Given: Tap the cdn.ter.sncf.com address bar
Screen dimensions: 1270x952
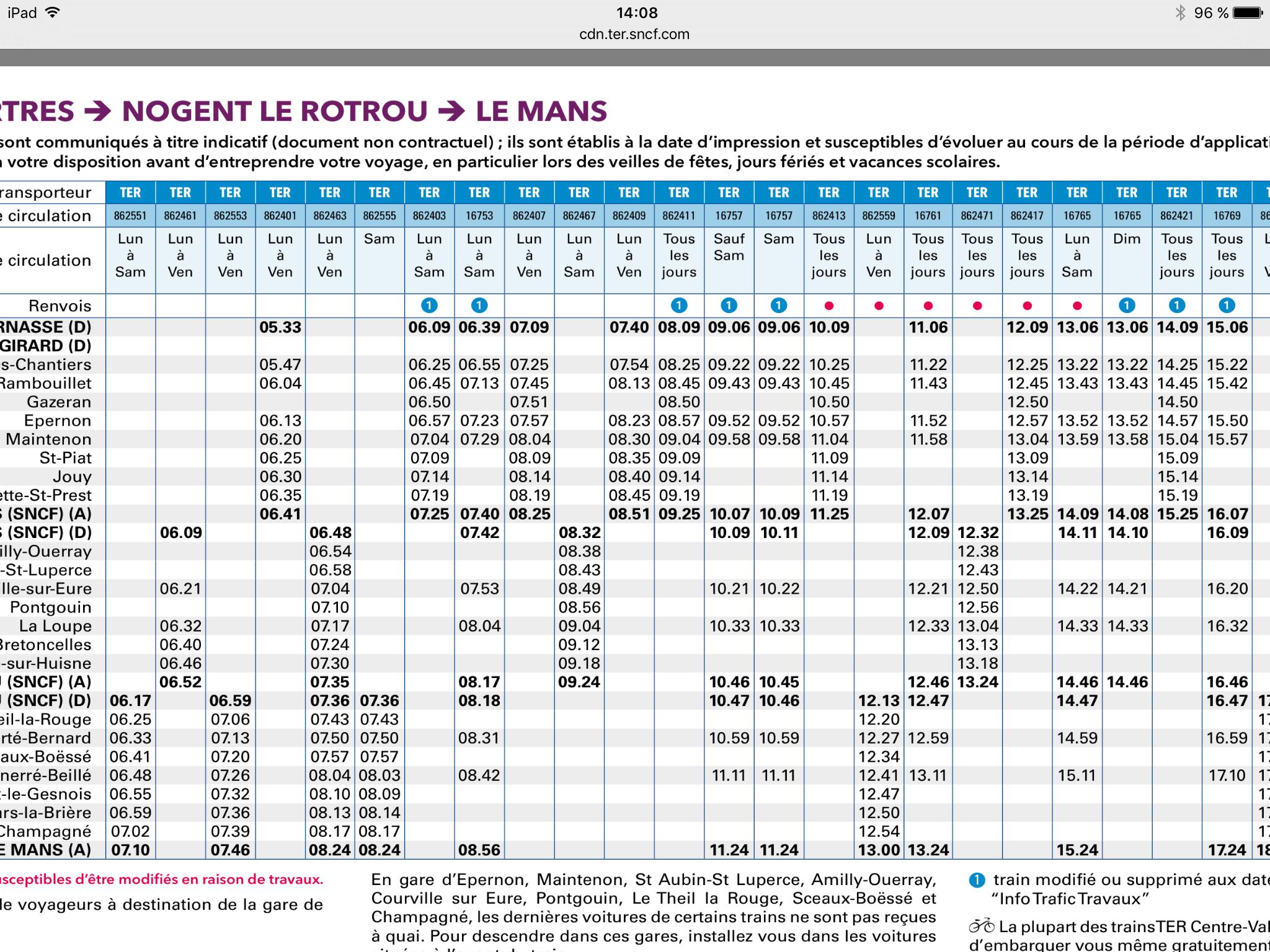Looking at the screenshot, I should coord(634,34).
